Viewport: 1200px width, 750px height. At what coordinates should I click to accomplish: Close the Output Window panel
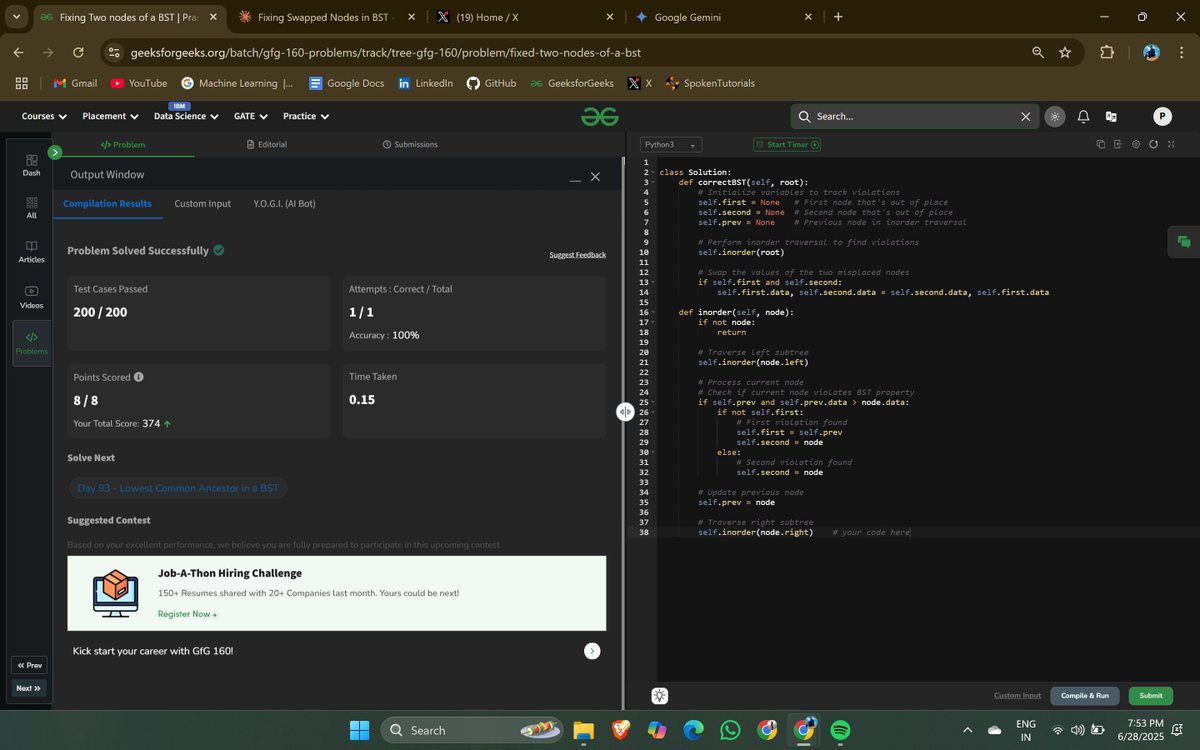point(595,177)
